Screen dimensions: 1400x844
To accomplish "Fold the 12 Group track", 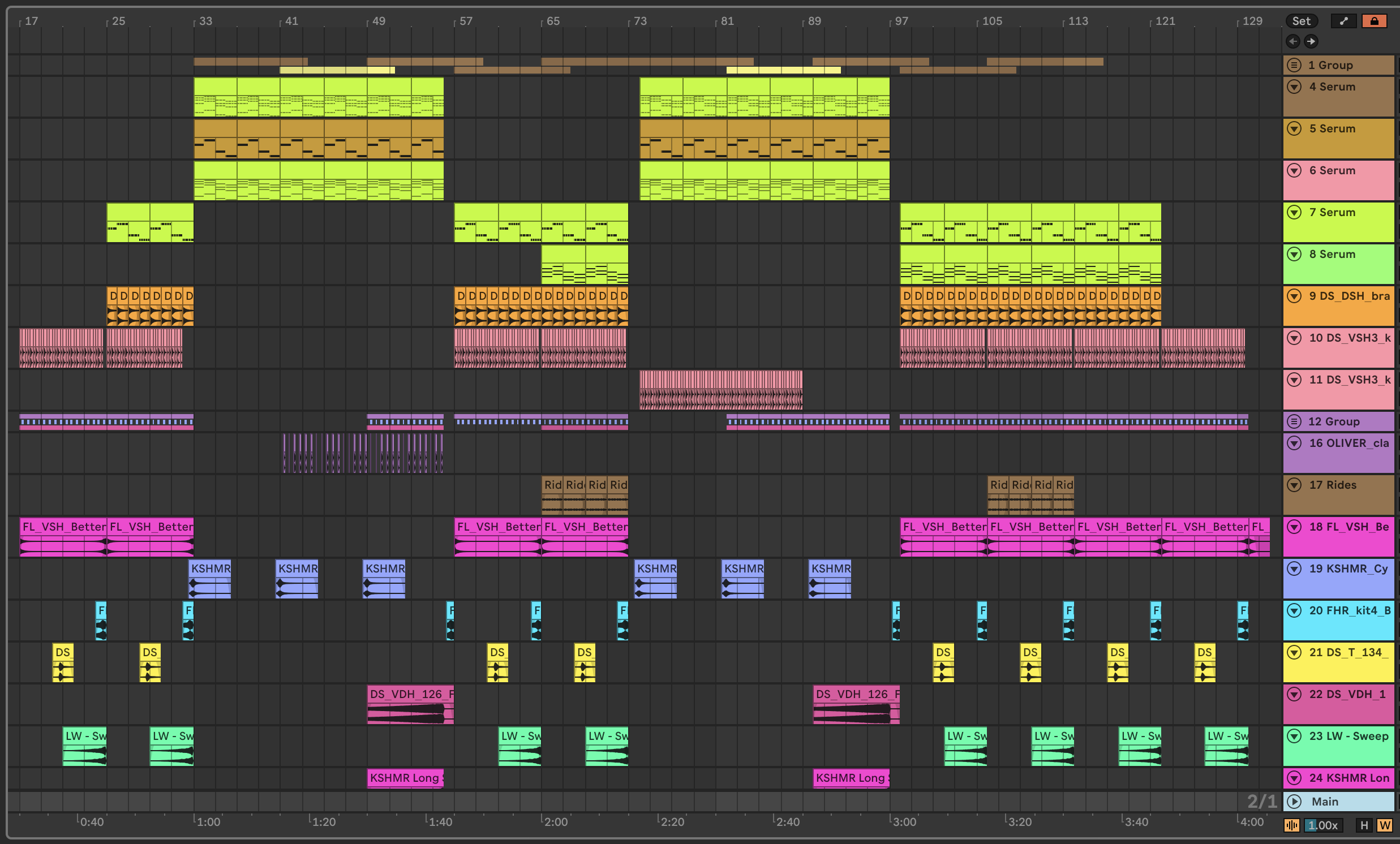I will (x=1294, y=421).
